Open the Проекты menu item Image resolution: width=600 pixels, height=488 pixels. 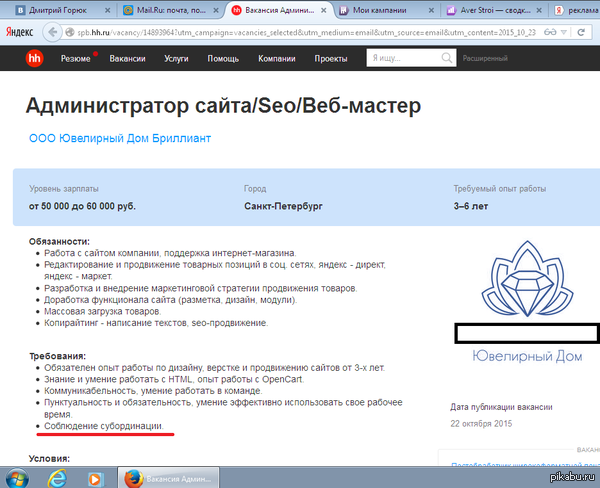[331, 59]
